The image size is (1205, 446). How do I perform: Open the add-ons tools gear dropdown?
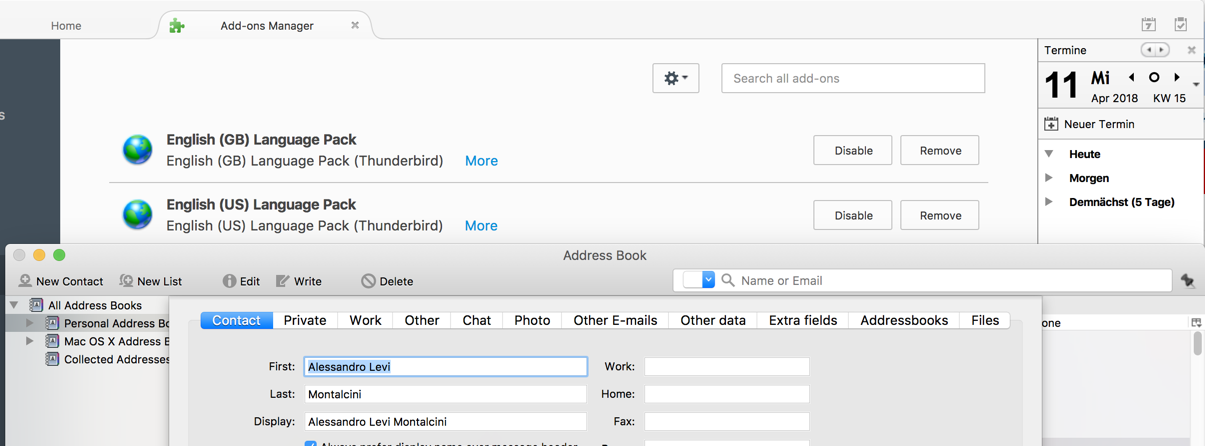point(675,78)
